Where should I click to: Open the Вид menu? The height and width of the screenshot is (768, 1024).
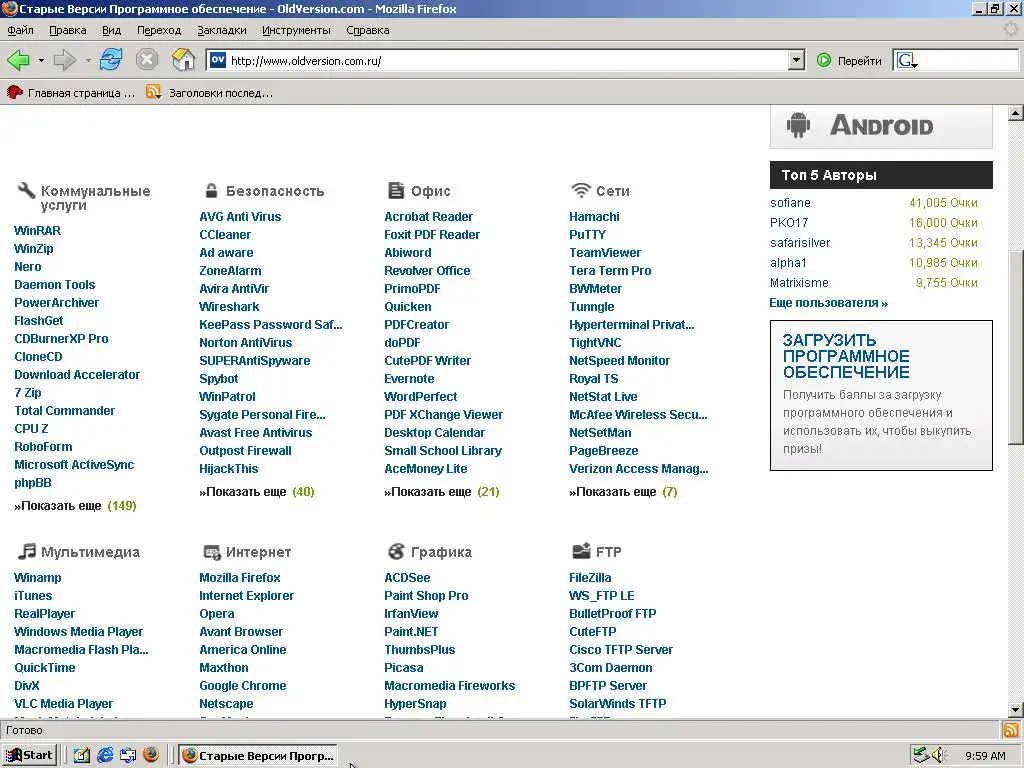111,30
